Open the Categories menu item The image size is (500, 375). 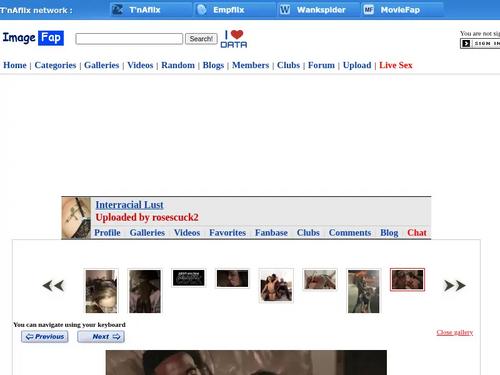point(55,65)
